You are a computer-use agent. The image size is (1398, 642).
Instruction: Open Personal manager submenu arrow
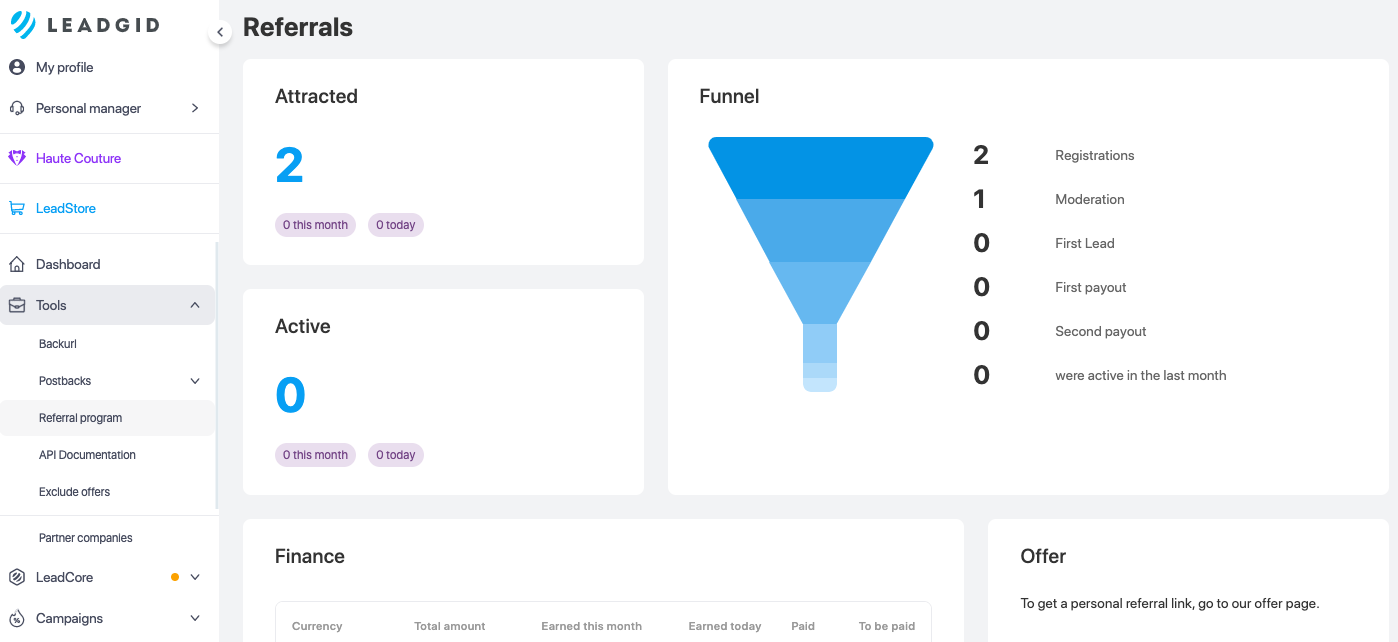(195, 108)
